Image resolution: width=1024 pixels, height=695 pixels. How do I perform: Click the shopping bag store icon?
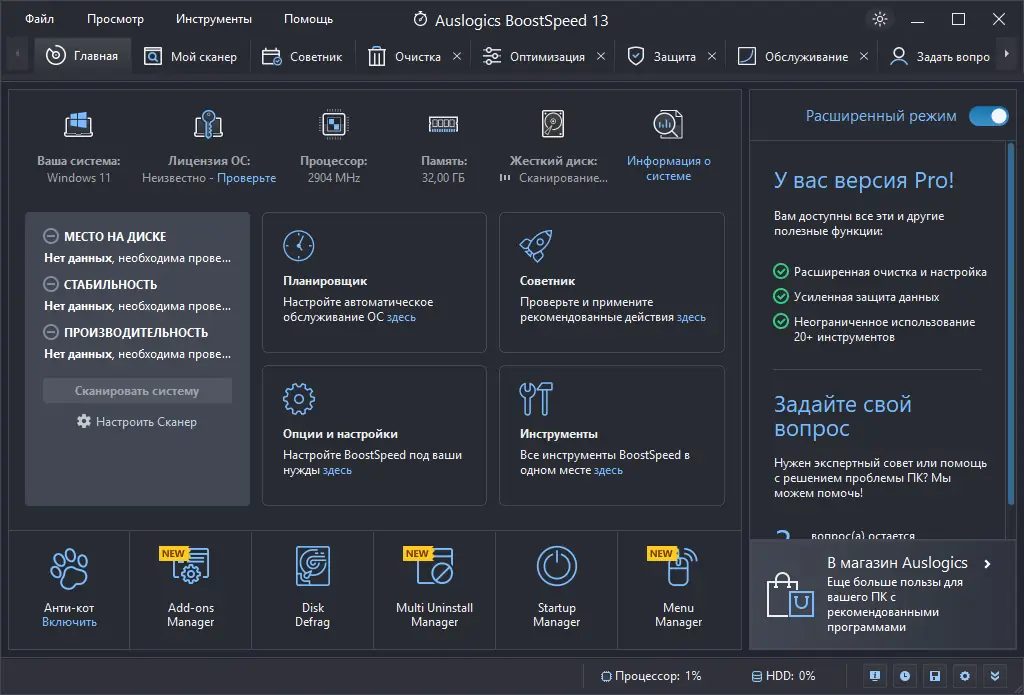coord(790,595)
